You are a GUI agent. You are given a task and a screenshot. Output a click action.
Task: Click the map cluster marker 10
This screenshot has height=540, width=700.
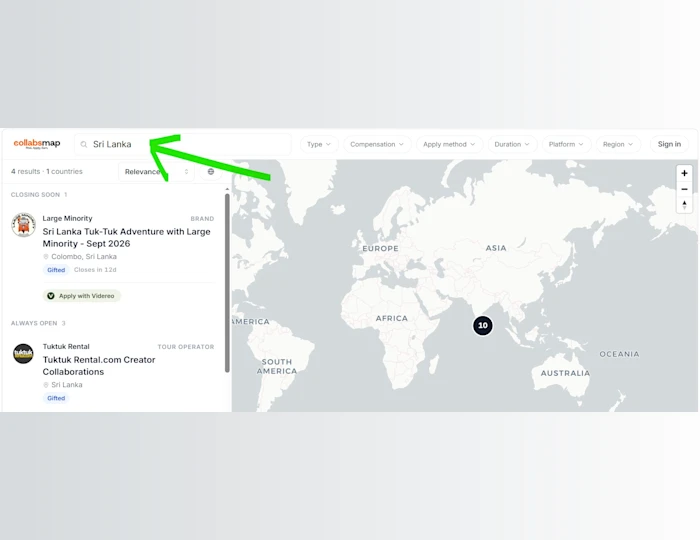pyautogui.click(x=483, y=325)
